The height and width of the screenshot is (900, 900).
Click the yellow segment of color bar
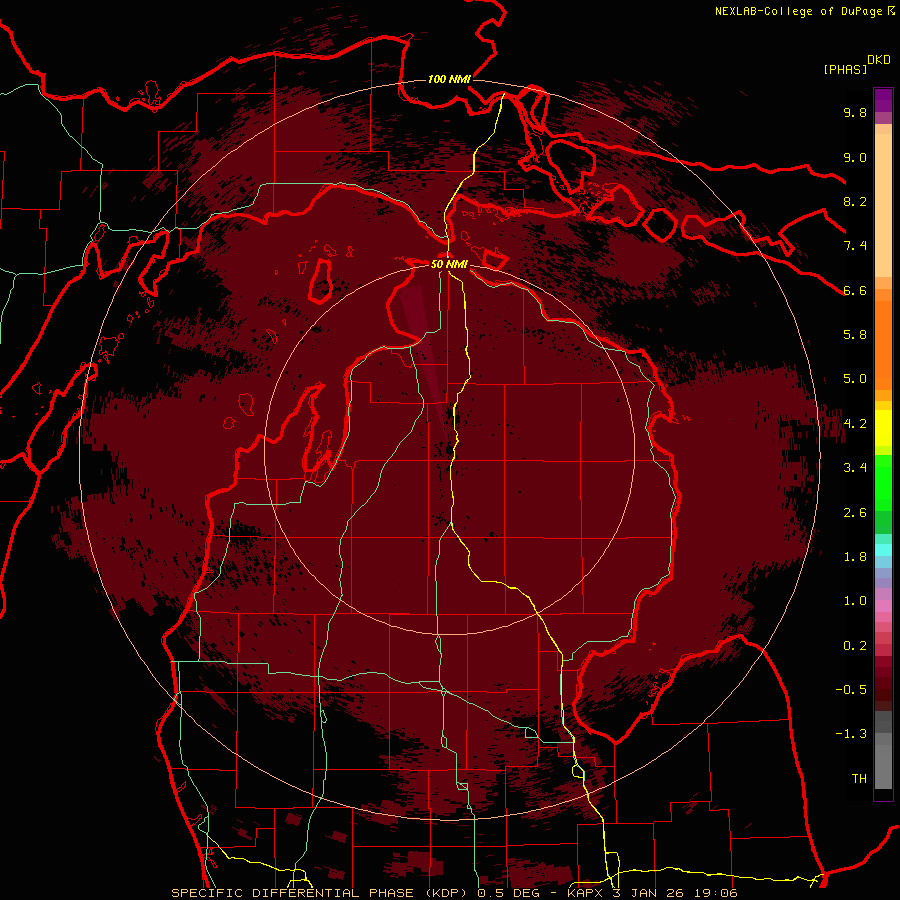coord(883,428)
